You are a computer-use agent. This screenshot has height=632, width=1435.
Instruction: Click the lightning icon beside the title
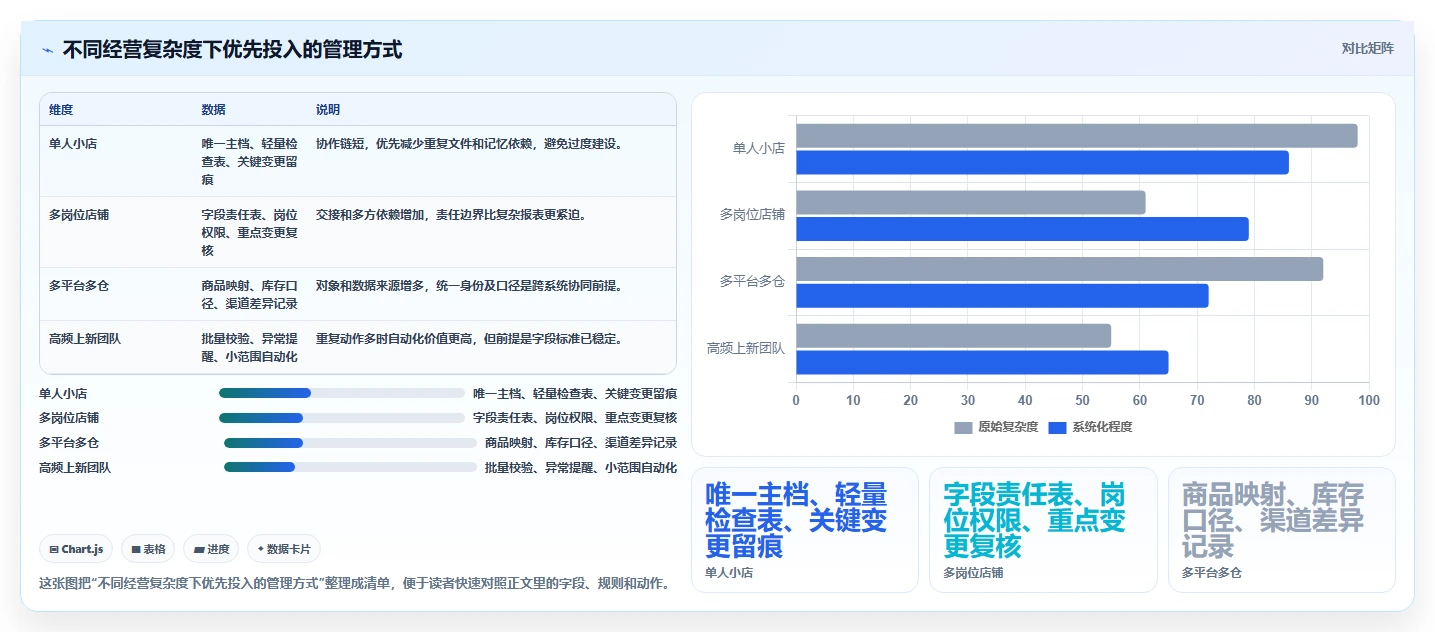tap(47, 50)
